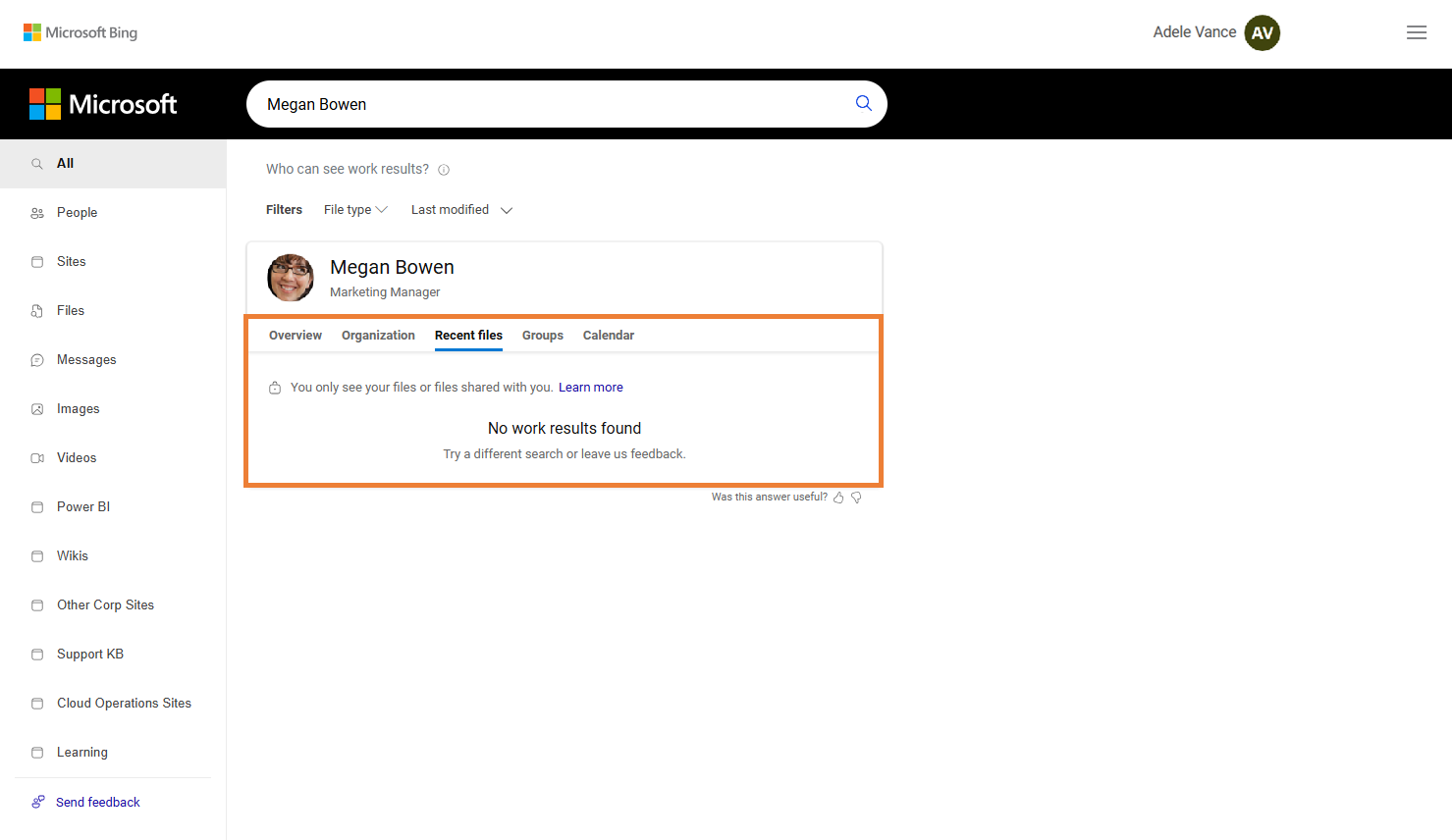Click the search magnifier icon in search box

click(x=864, y=103)
